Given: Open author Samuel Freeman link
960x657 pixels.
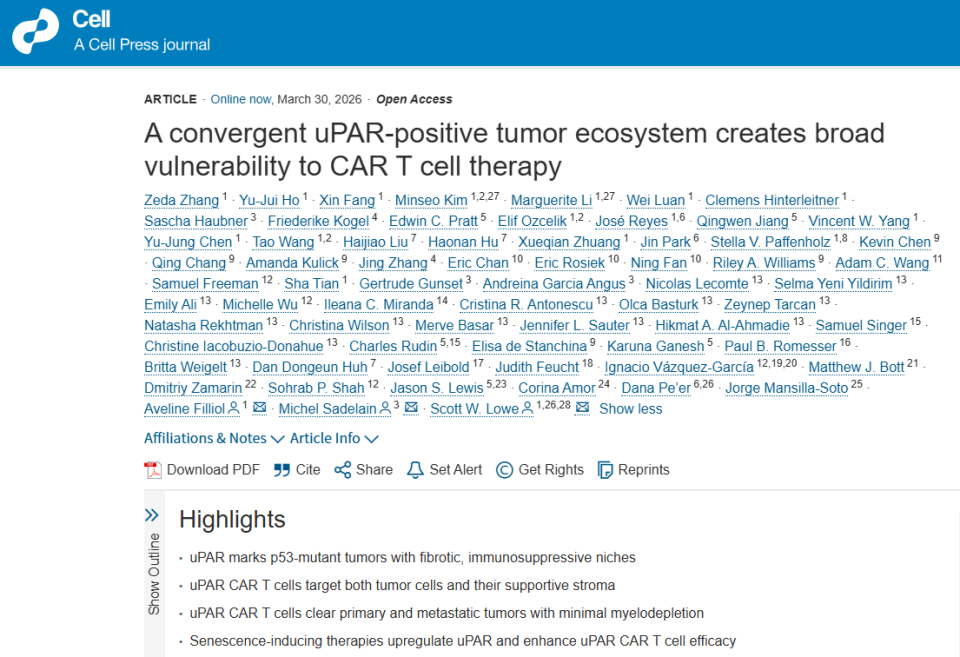Looking at the screenshot, I should click(205, 283).
